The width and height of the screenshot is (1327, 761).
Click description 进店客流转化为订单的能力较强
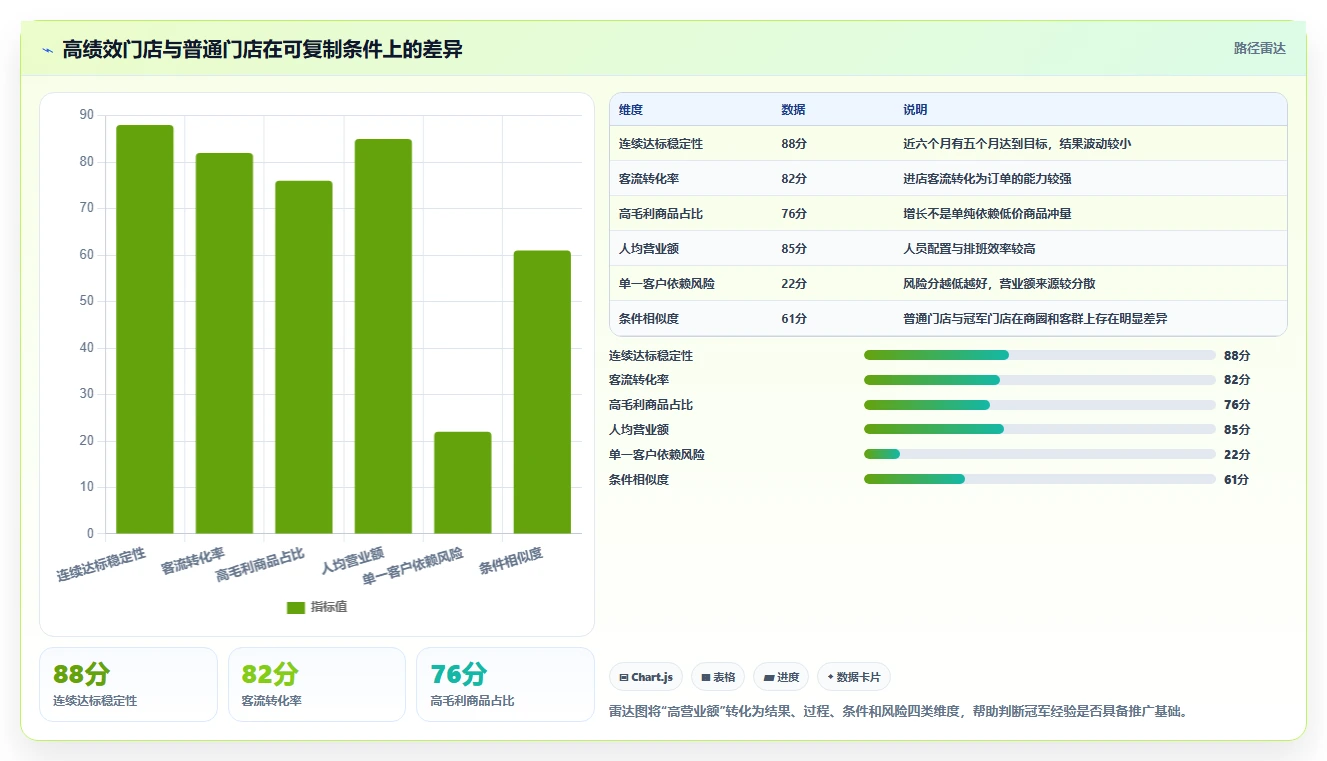point(987,179)
